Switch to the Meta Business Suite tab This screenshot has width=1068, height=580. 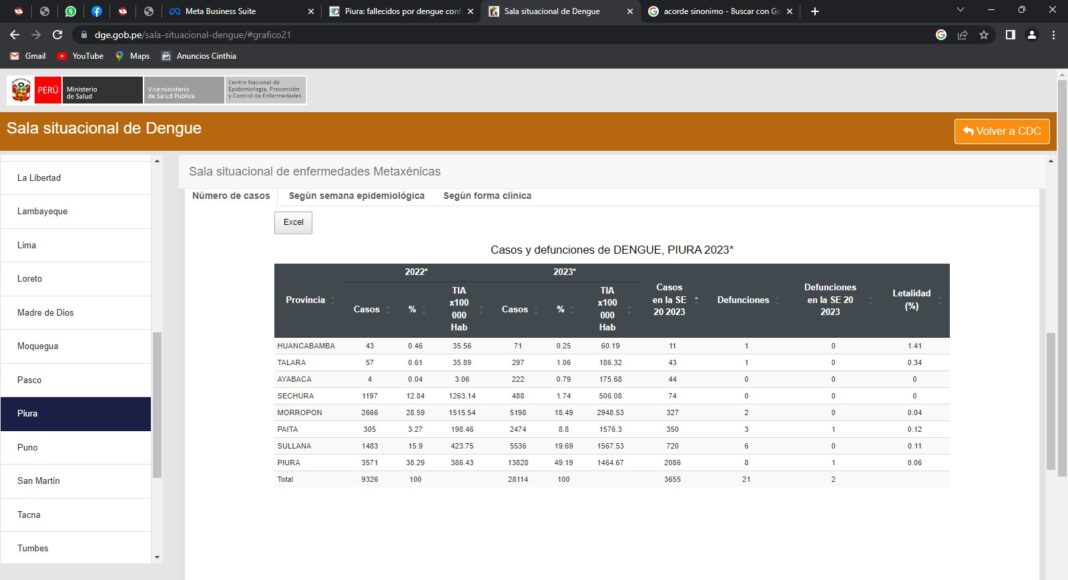[x=241, y=12]
